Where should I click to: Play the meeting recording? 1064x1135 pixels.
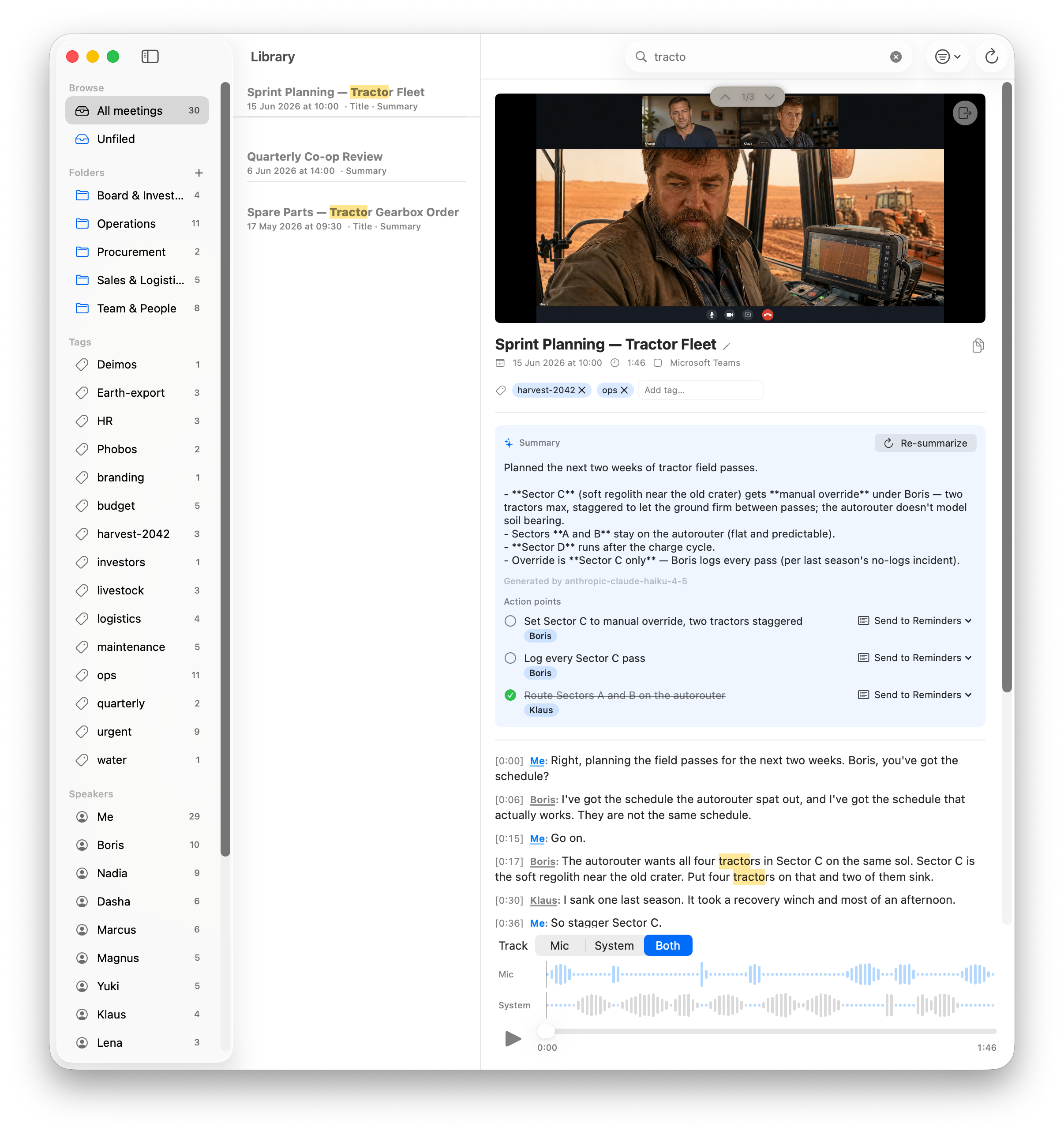513,1038
